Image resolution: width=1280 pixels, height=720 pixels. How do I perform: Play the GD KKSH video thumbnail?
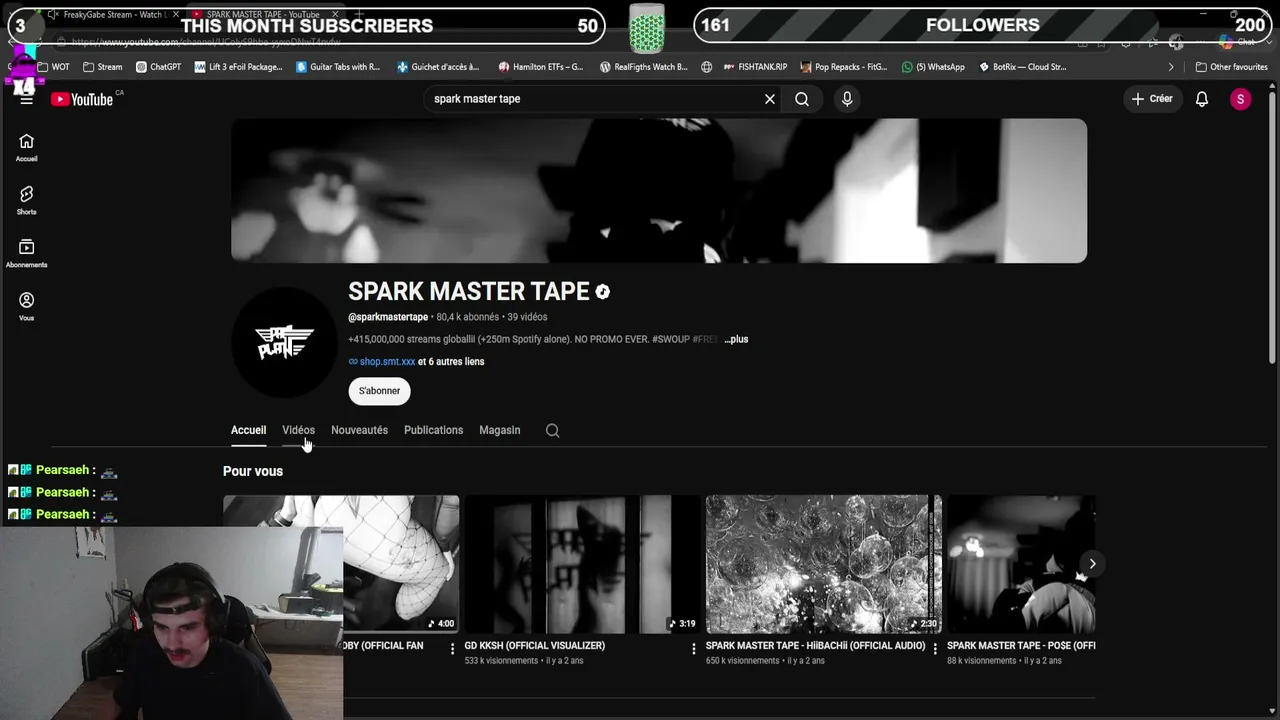[x=581, y=564]
